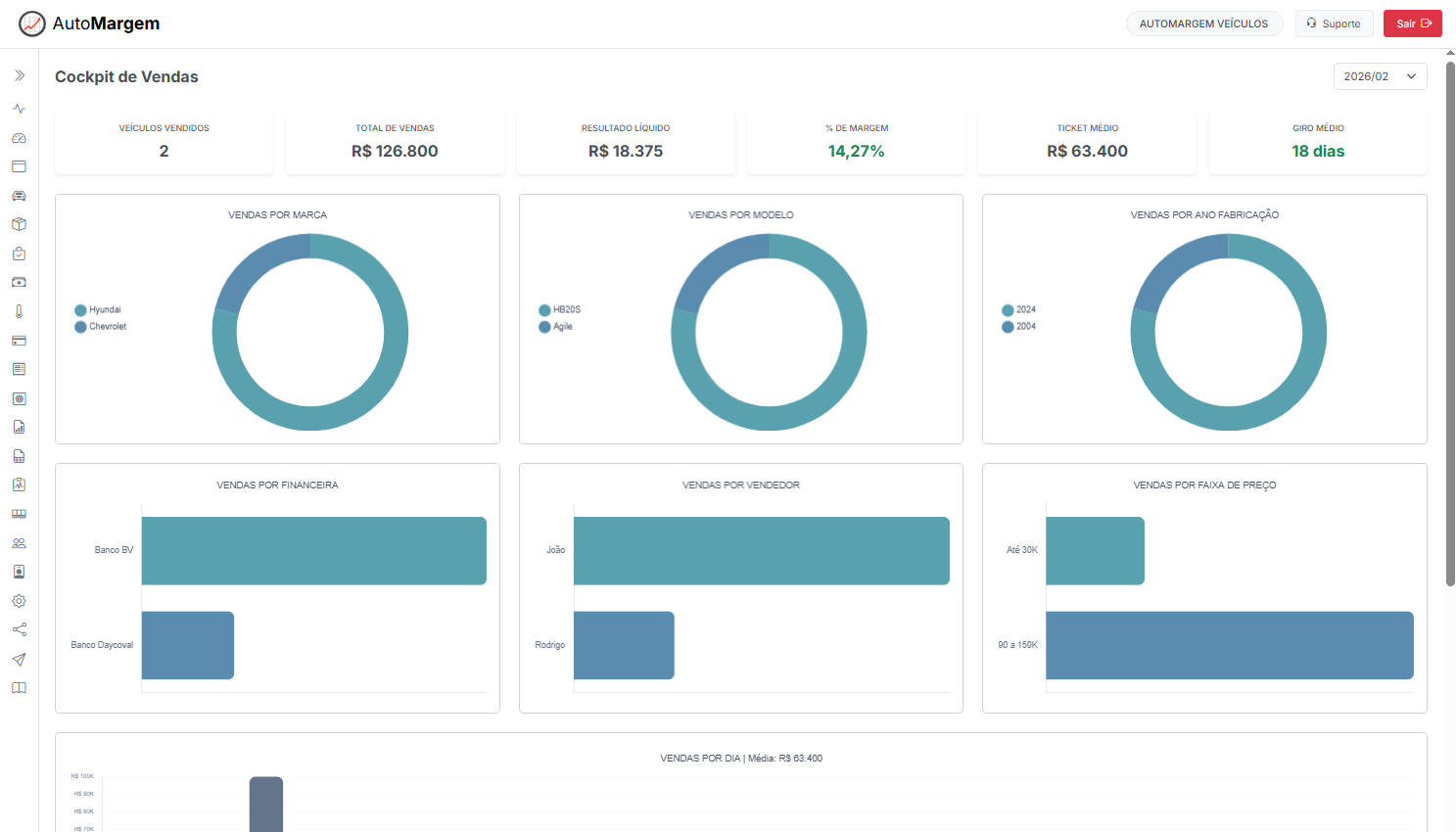Click the activity pulse icon in sidebar

[x=19, y=109]
